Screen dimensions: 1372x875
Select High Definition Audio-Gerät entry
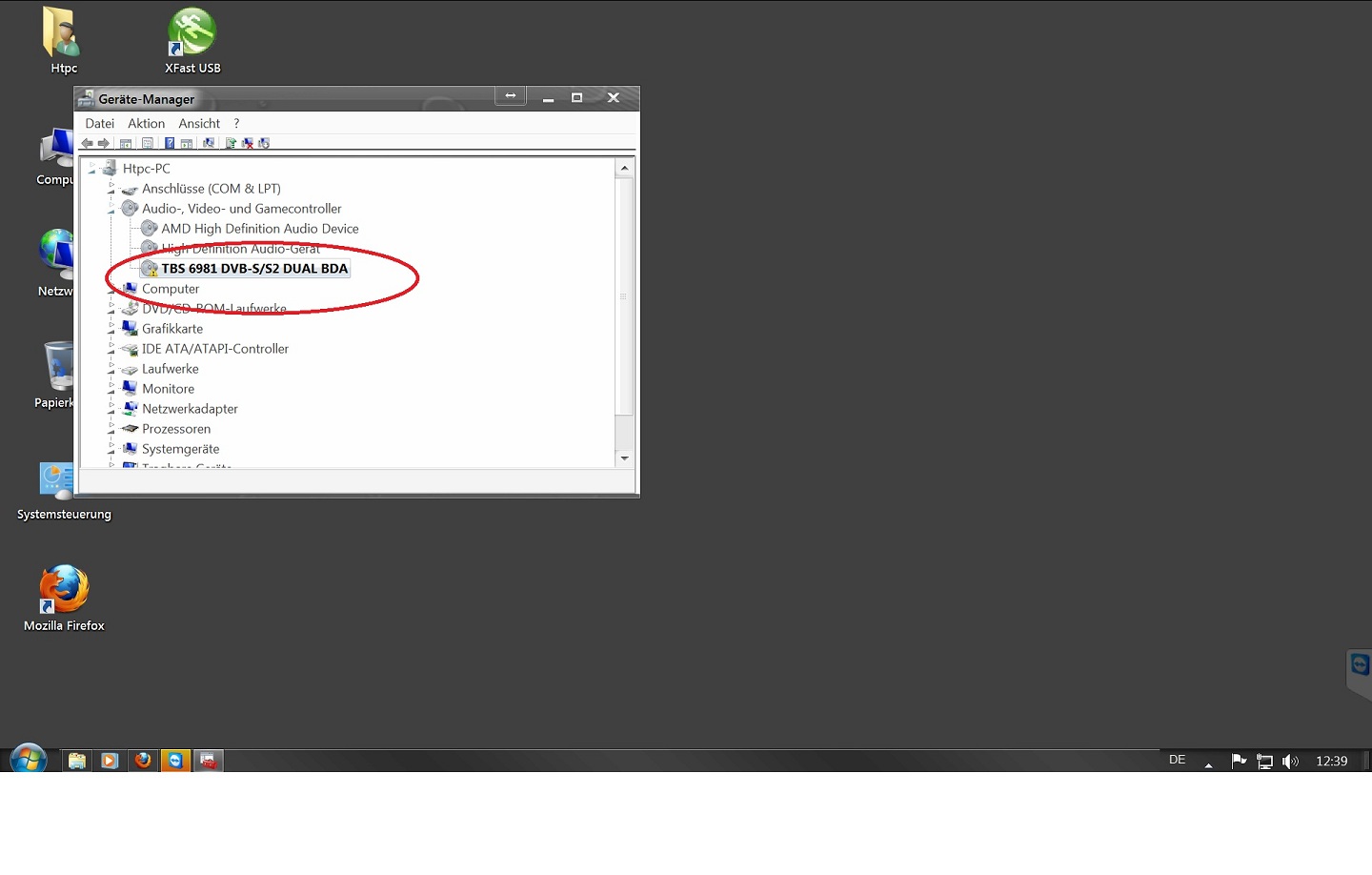(x=240, y=249)
